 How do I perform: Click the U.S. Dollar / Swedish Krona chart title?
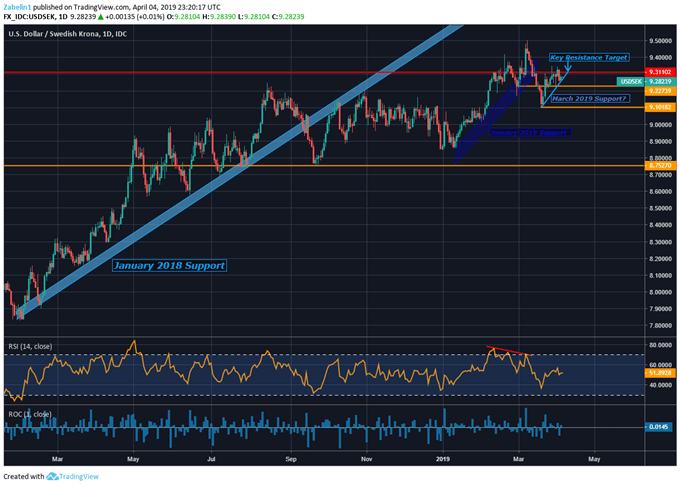[68, 34]
